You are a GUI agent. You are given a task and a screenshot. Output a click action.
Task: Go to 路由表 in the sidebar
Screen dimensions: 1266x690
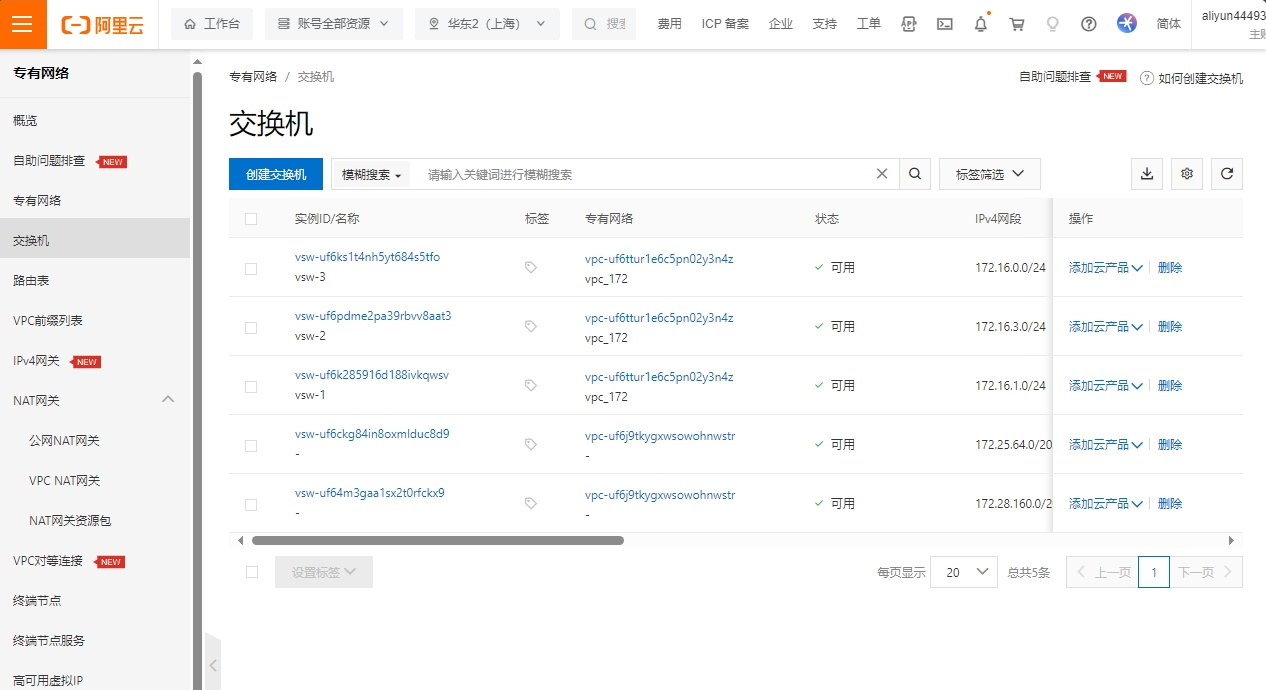[x=31, y=281]
